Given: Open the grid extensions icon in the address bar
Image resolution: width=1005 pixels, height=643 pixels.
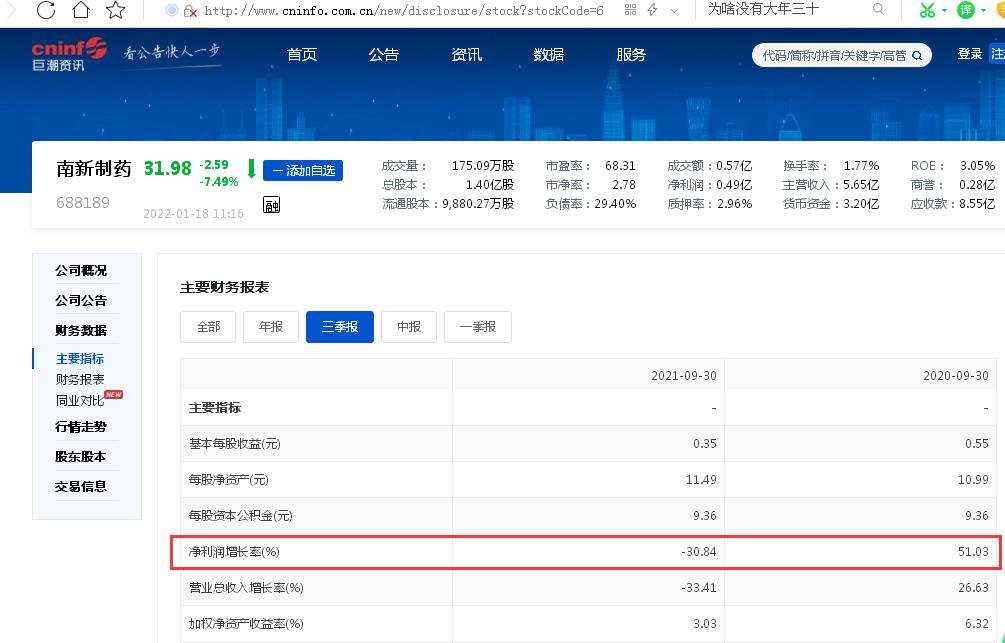Looking at the screenshot, I should click(x=631, y=10).
